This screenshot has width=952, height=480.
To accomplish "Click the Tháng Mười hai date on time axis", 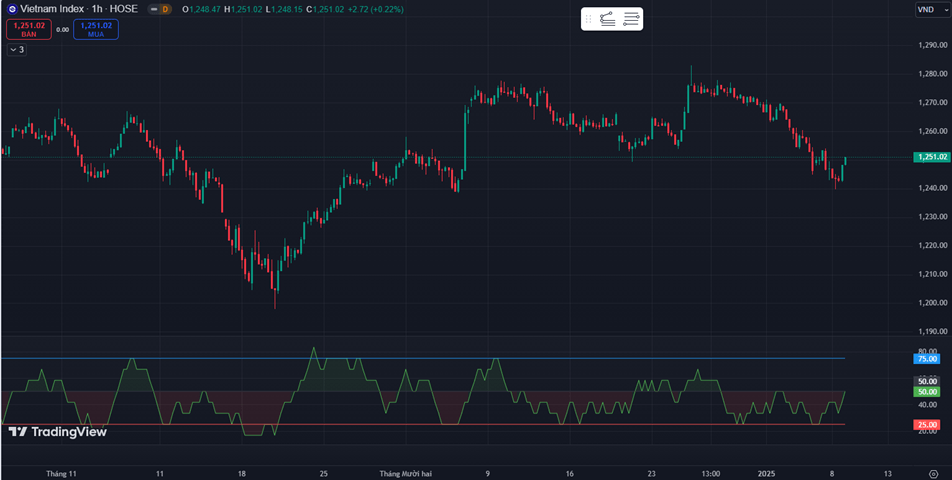I will 406,472.
